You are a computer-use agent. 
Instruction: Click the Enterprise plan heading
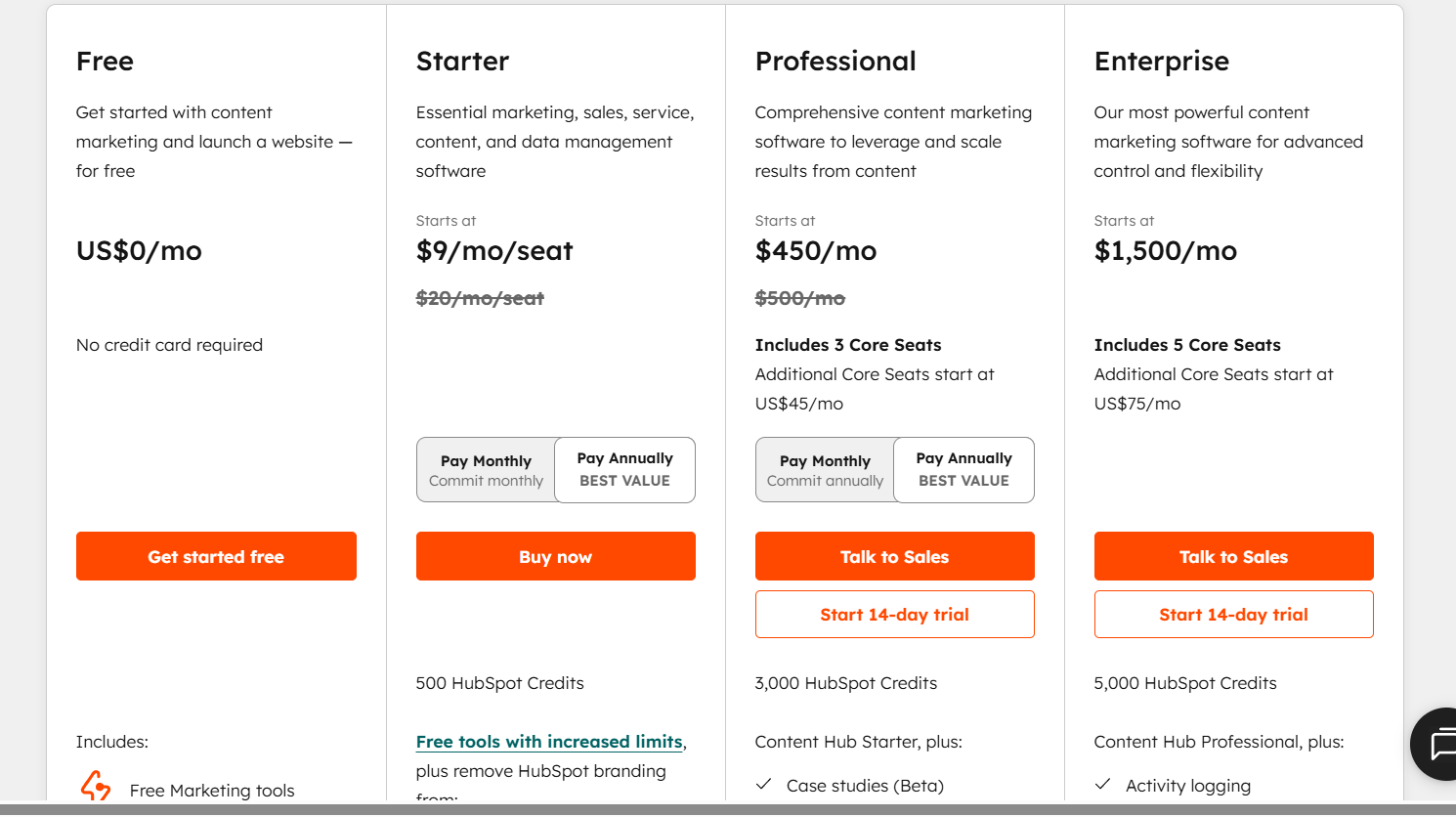(x=1161, y=61)
